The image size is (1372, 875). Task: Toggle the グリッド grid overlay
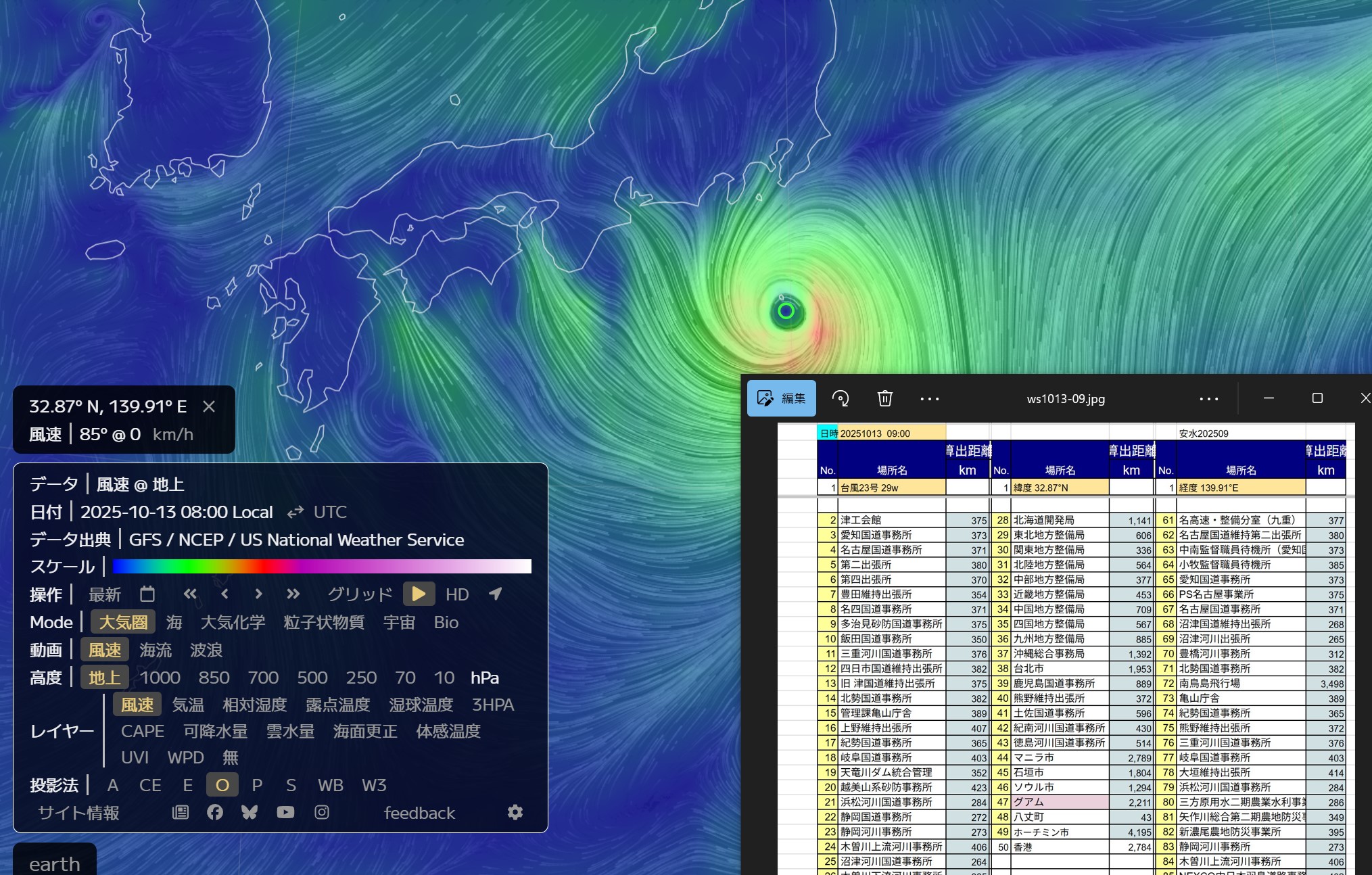tap(360, 594)
